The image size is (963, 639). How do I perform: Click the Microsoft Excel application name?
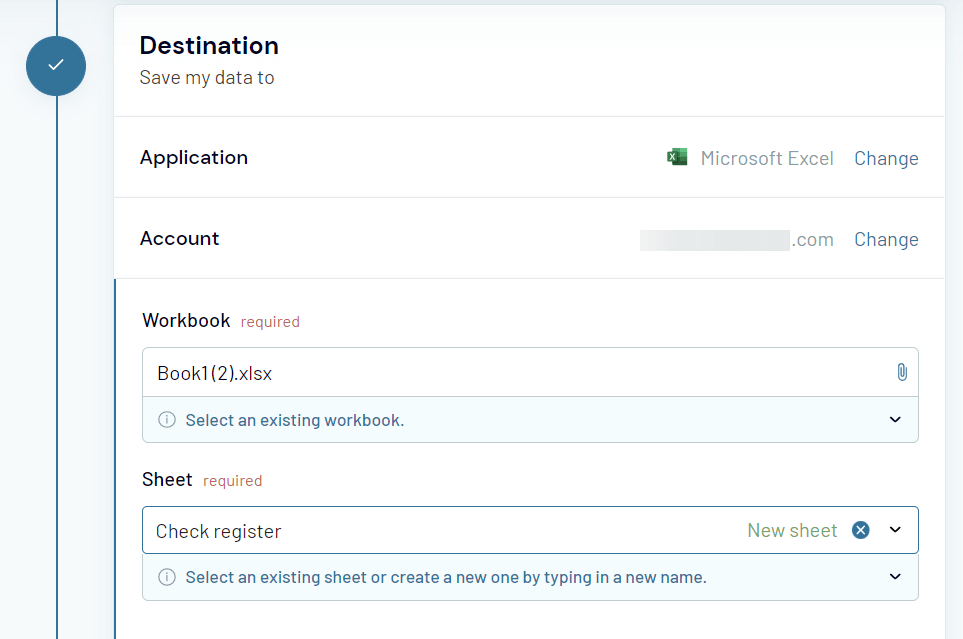[766, 158]
